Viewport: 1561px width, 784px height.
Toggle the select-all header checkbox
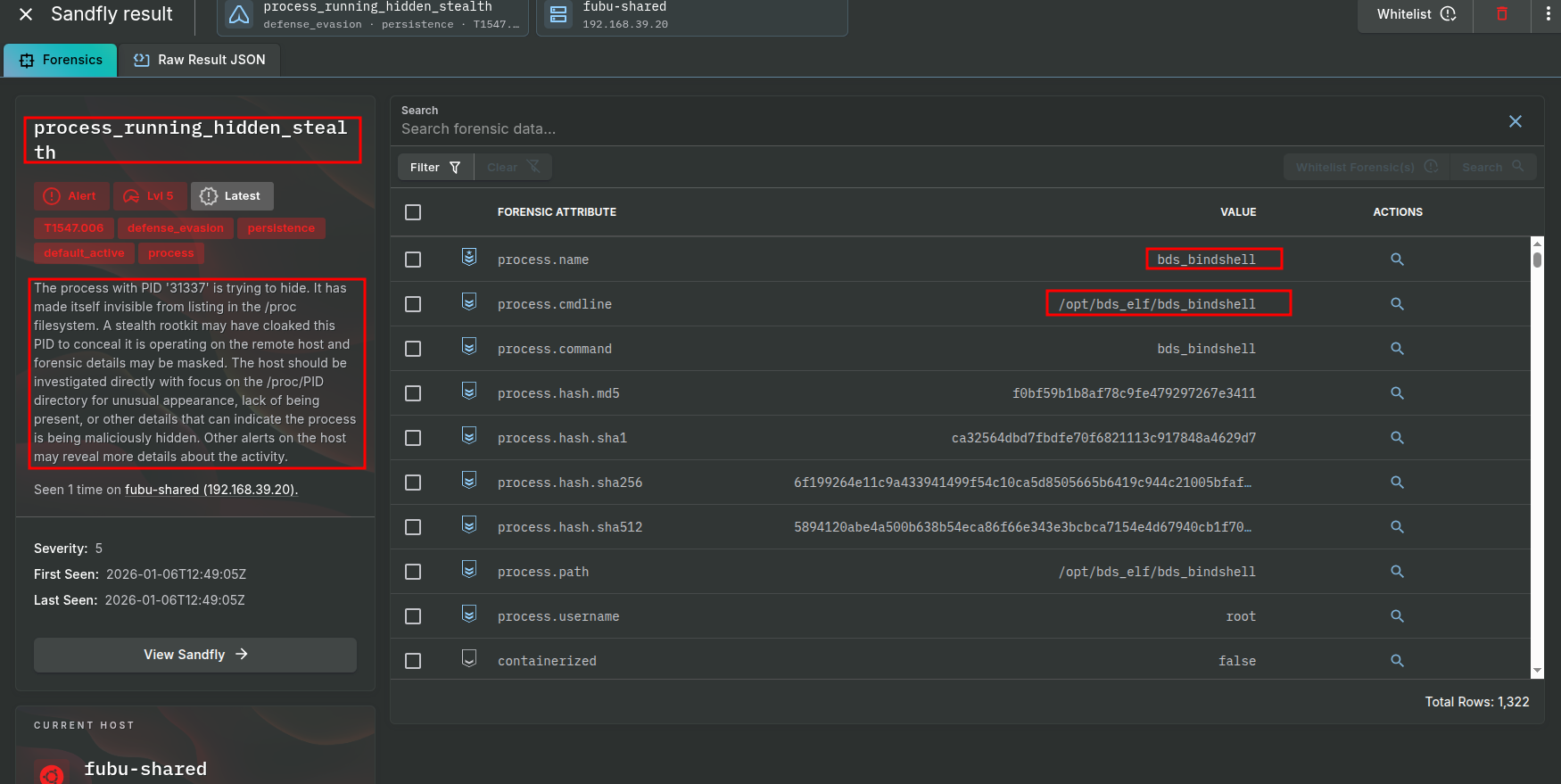click(413, 212)
